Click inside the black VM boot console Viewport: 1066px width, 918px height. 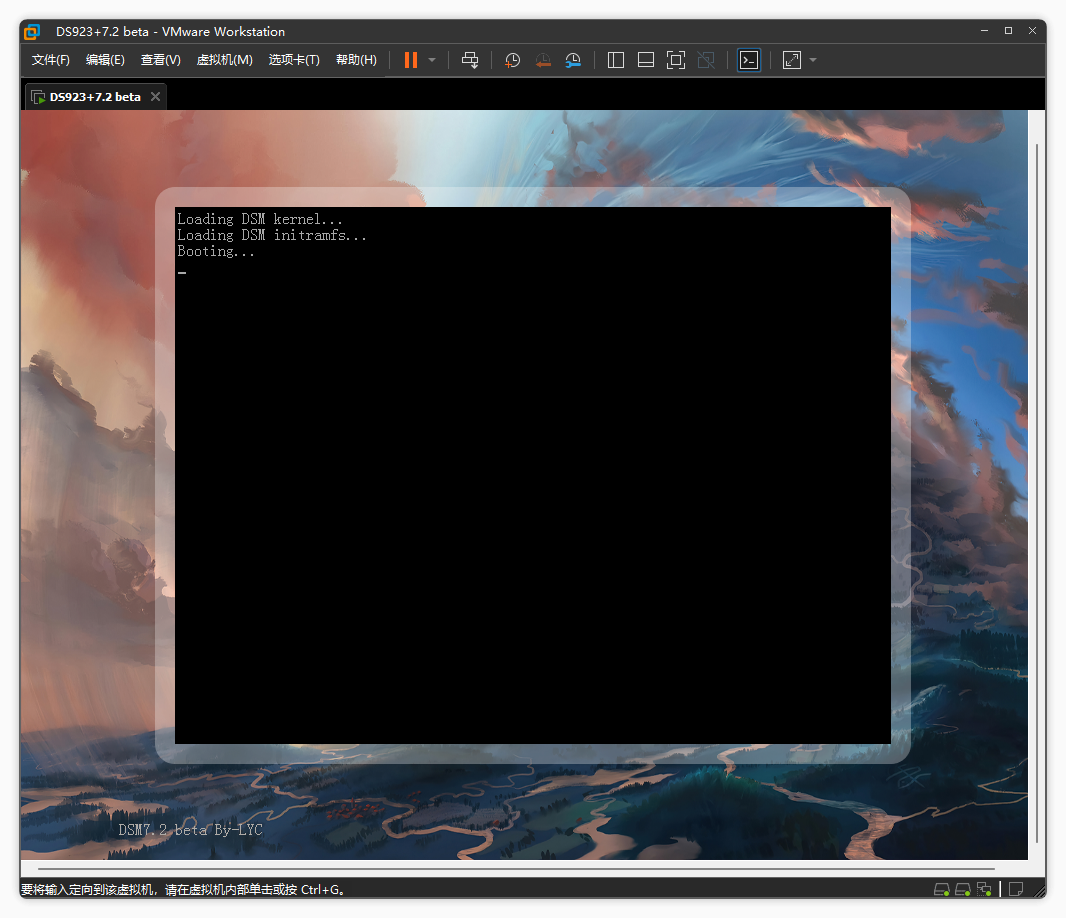(x=532, y=475)
